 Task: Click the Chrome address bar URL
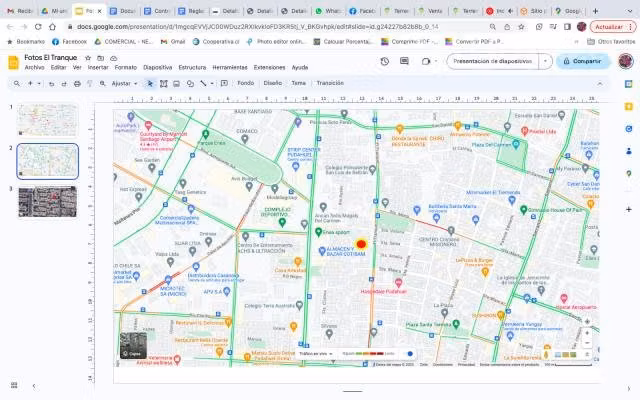tap(257, 27)
